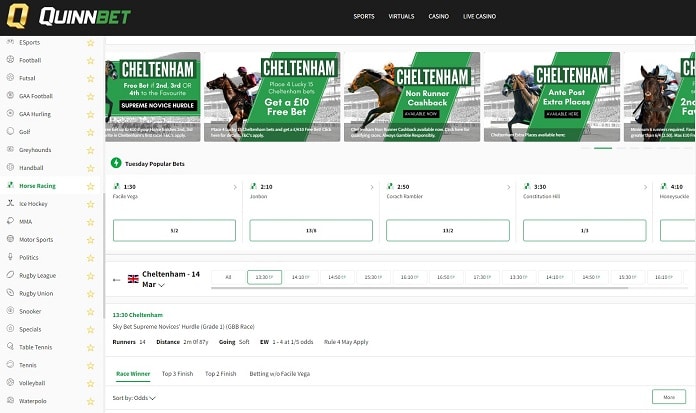Click the Motor Sports icon

click(x=10, y=239)
